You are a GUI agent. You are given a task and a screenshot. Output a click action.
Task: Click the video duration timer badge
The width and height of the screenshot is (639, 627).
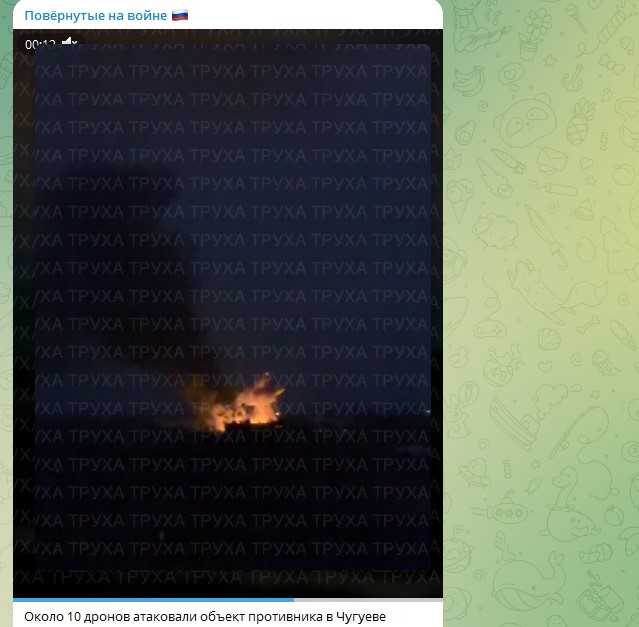(40, 43)
